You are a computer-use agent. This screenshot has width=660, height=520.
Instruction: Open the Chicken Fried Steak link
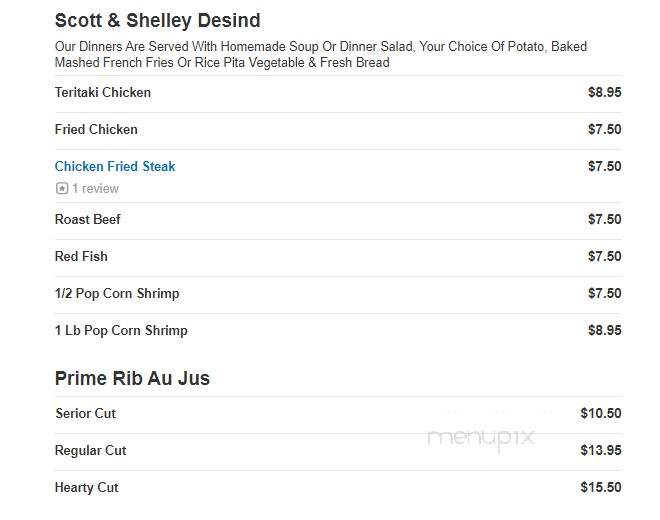click(x=115, y=166)
